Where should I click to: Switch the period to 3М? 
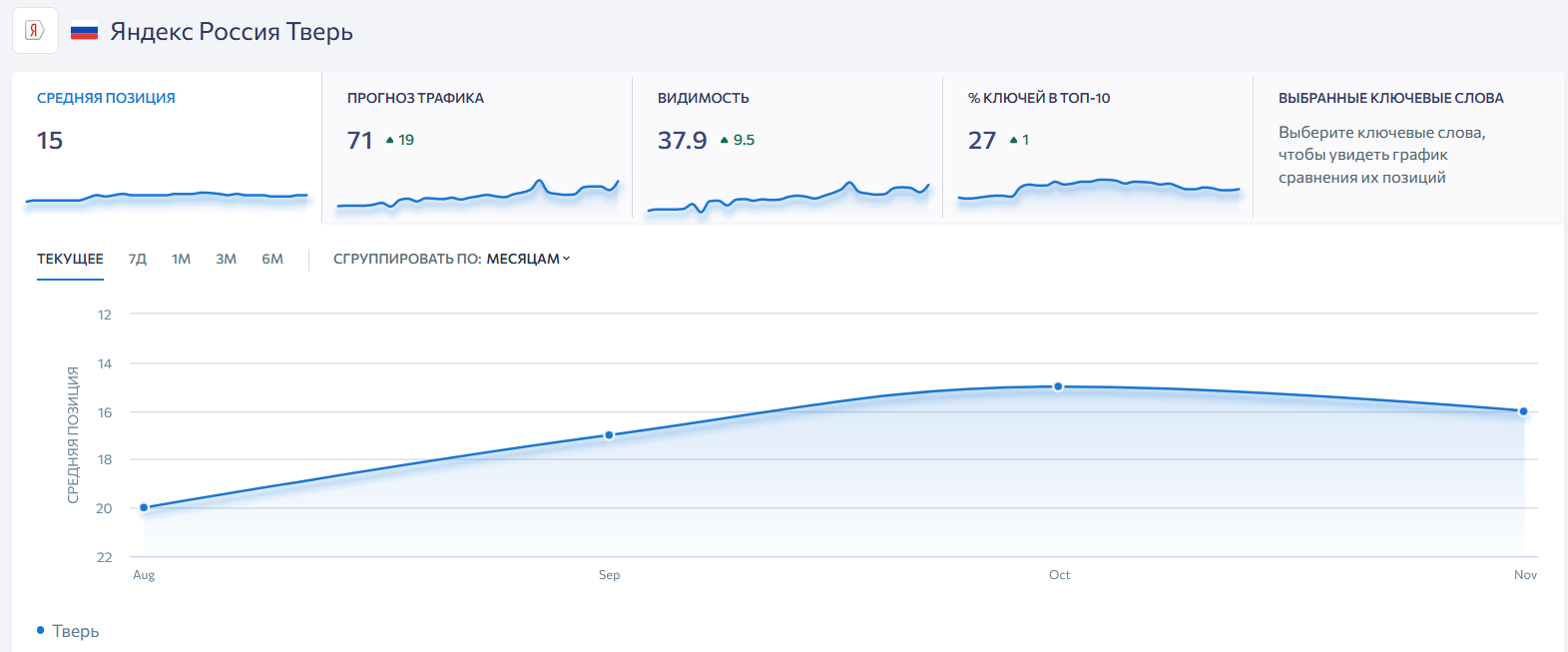pos(226,260)
